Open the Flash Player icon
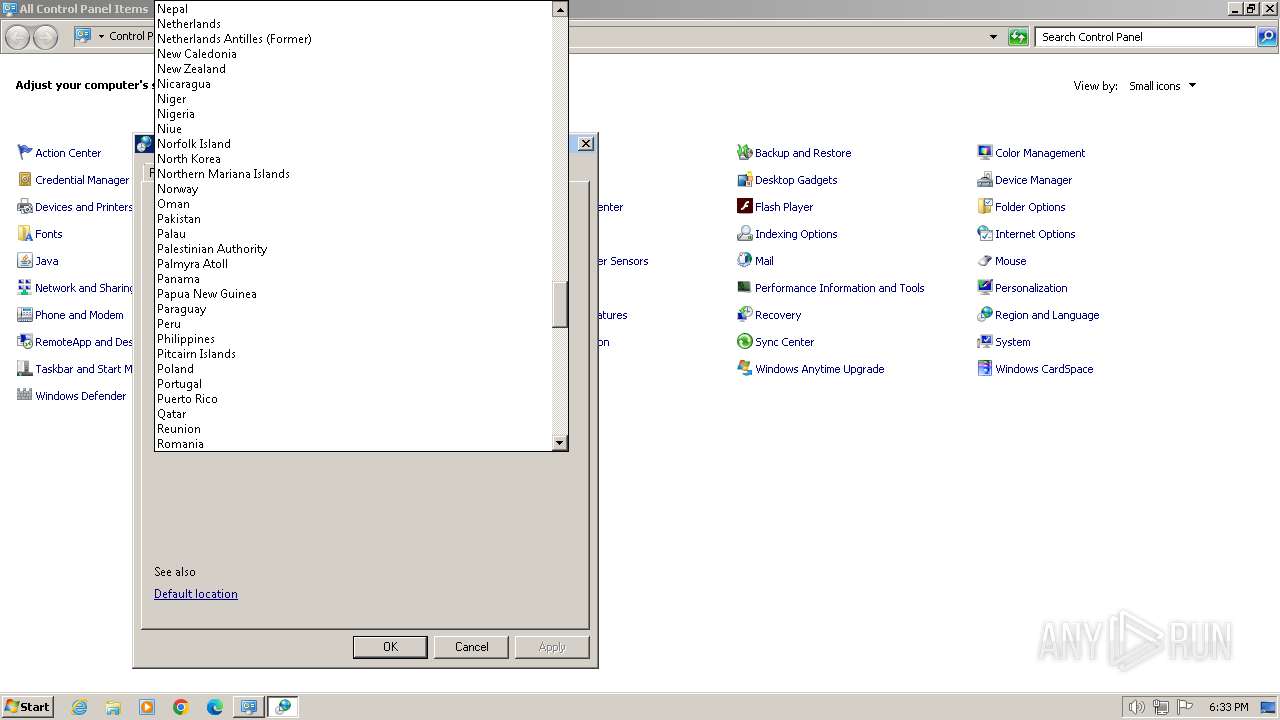The width and height of the screenshot is (1280, 720). (x=744, y=207)
